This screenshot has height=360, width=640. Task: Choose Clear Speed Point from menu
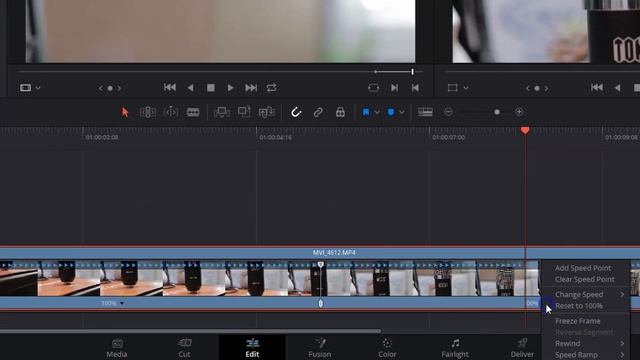click(x=584, y=280)
